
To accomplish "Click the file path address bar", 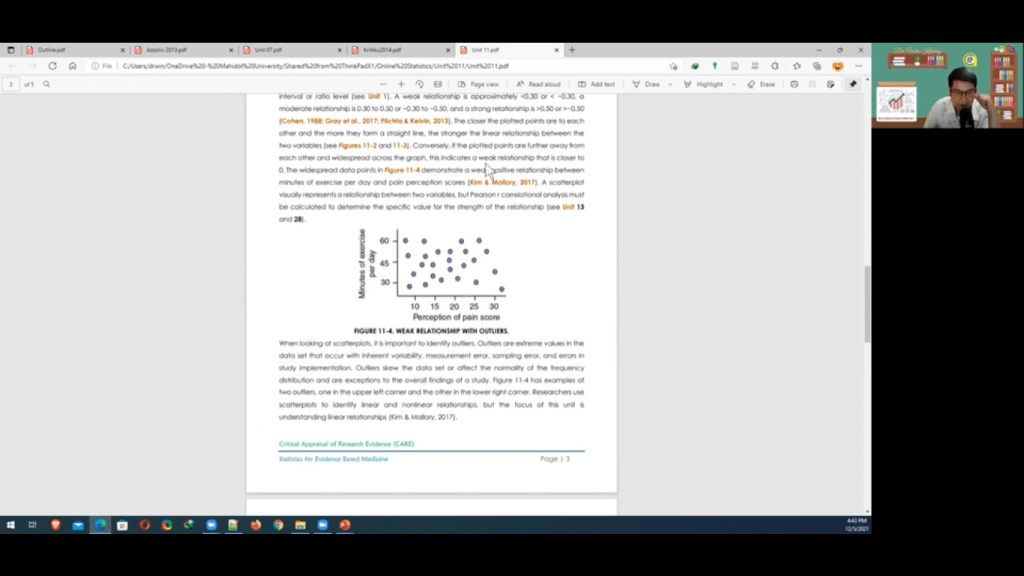I will point(385,66).
